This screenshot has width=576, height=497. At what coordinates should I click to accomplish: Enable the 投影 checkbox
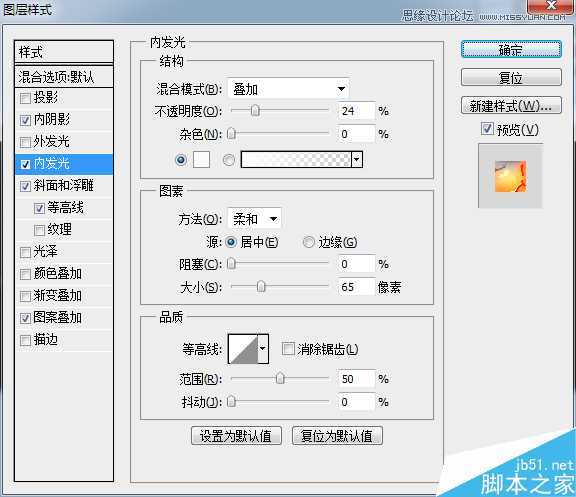point(25,98)
